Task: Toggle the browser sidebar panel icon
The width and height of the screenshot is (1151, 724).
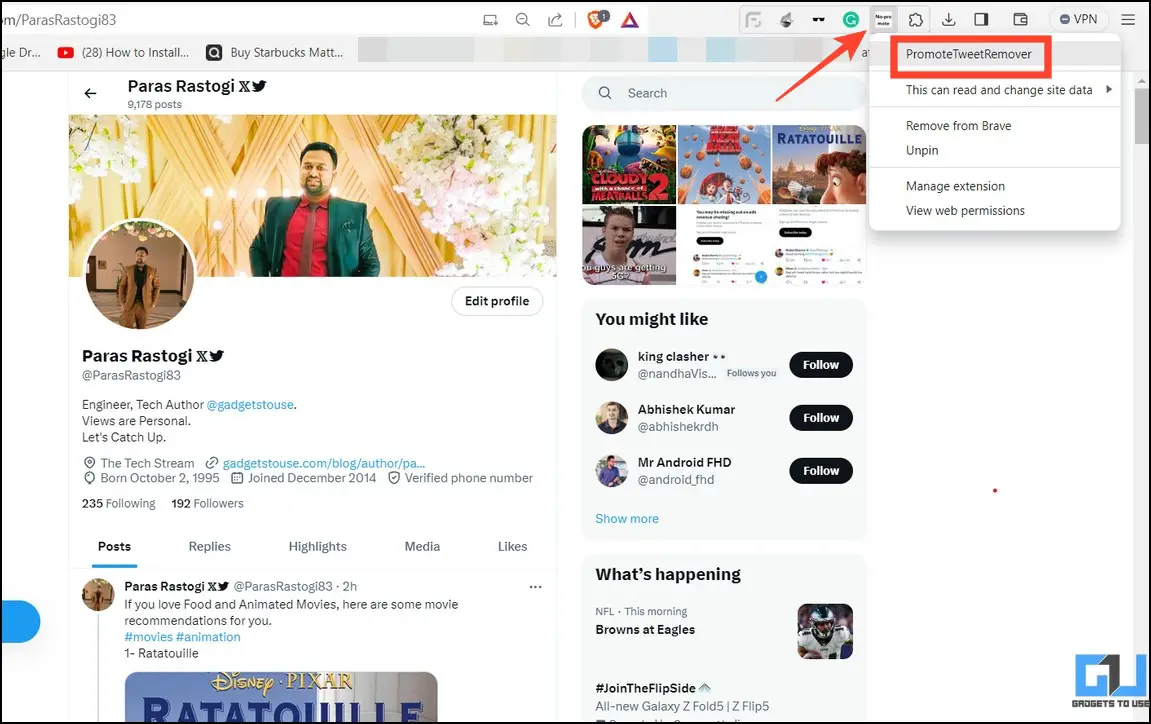Action: pos(981,20)
